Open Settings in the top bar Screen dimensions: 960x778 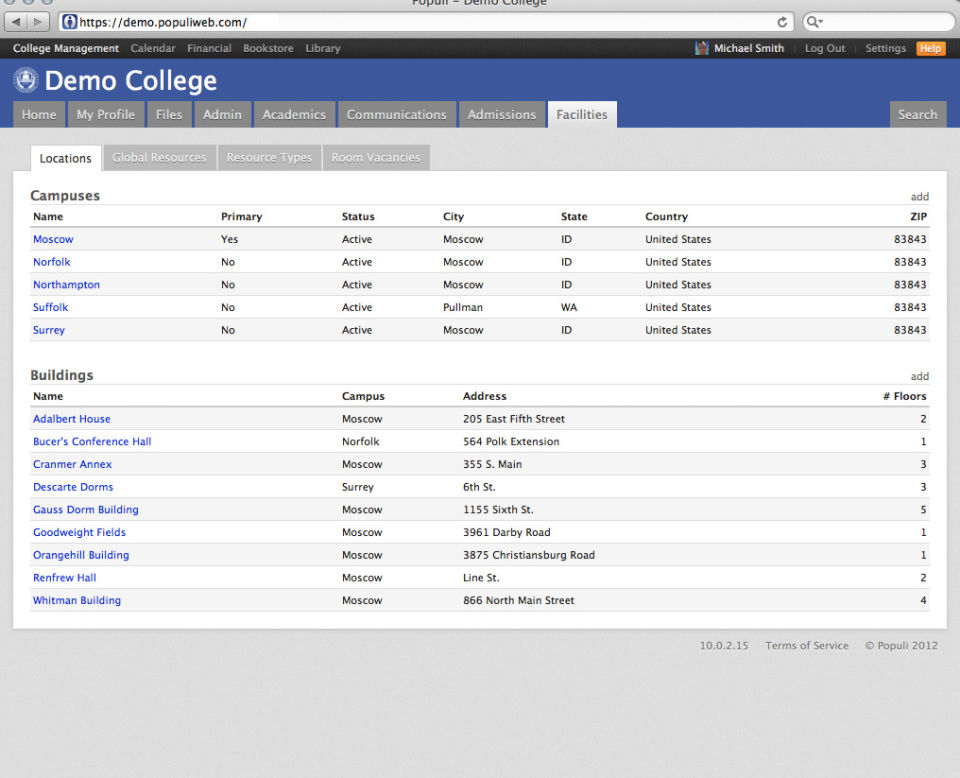coord(885,48)
